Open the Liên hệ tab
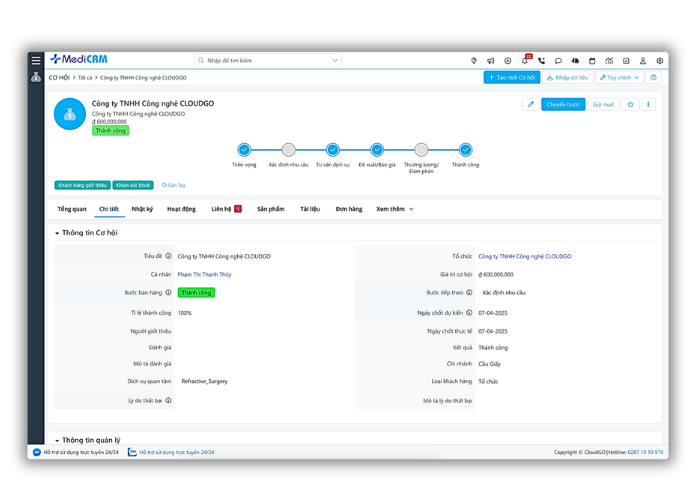The image size is (700, 500). tap(226, 209)
